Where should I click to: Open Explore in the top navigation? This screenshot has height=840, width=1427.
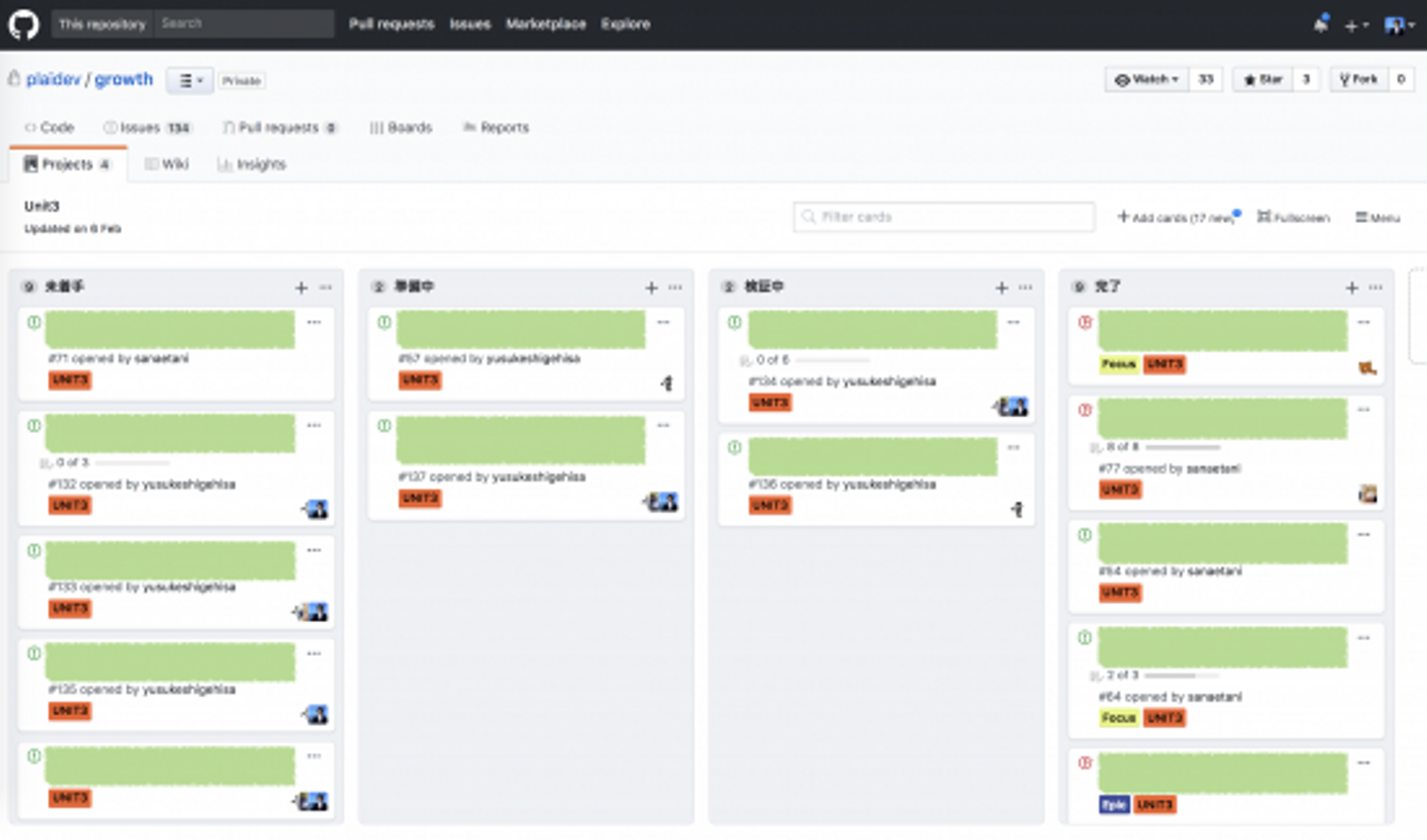pyautogui.click(x=625, y=24)
